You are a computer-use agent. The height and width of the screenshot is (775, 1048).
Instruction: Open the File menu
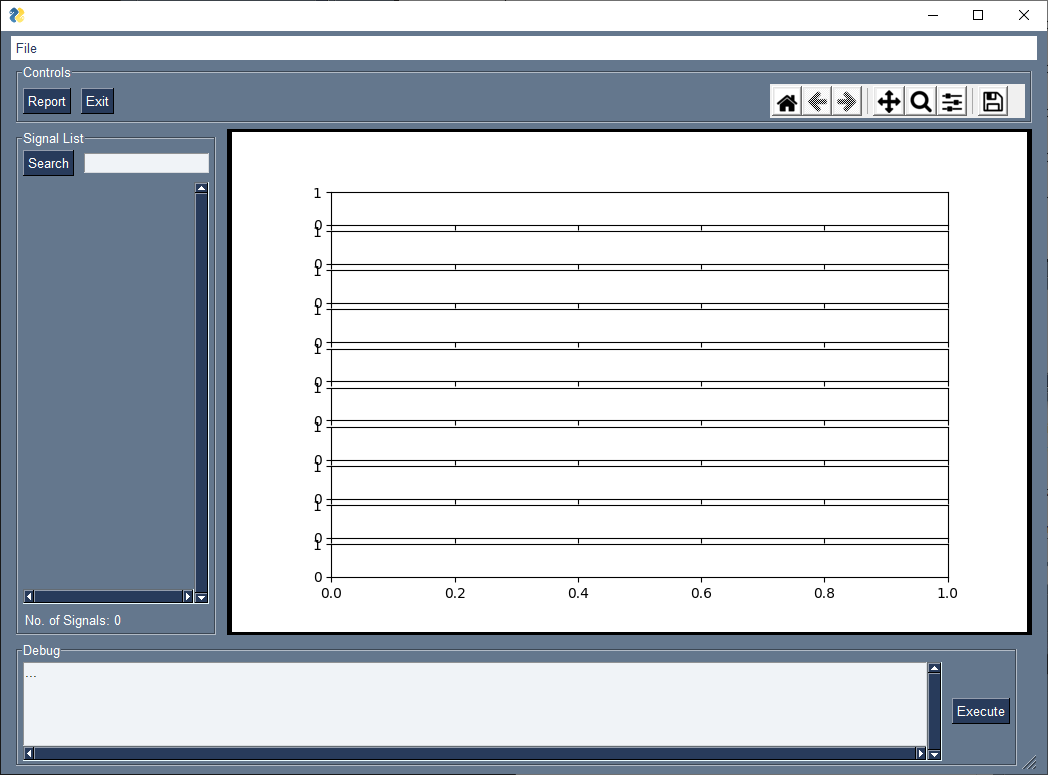click(25, 48)
